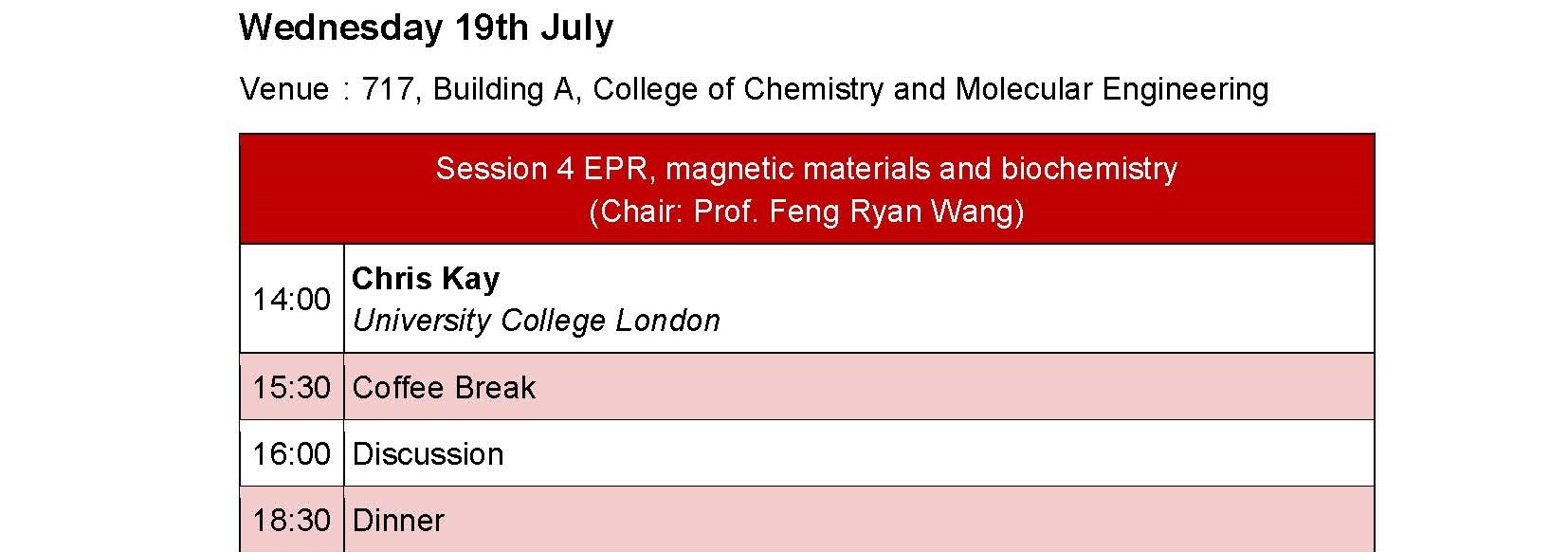Image resolution: width=1568 pixels, height=552 pixels.
Task: Click empty area of Coffee Break row
Action: [x=948, y=387]
